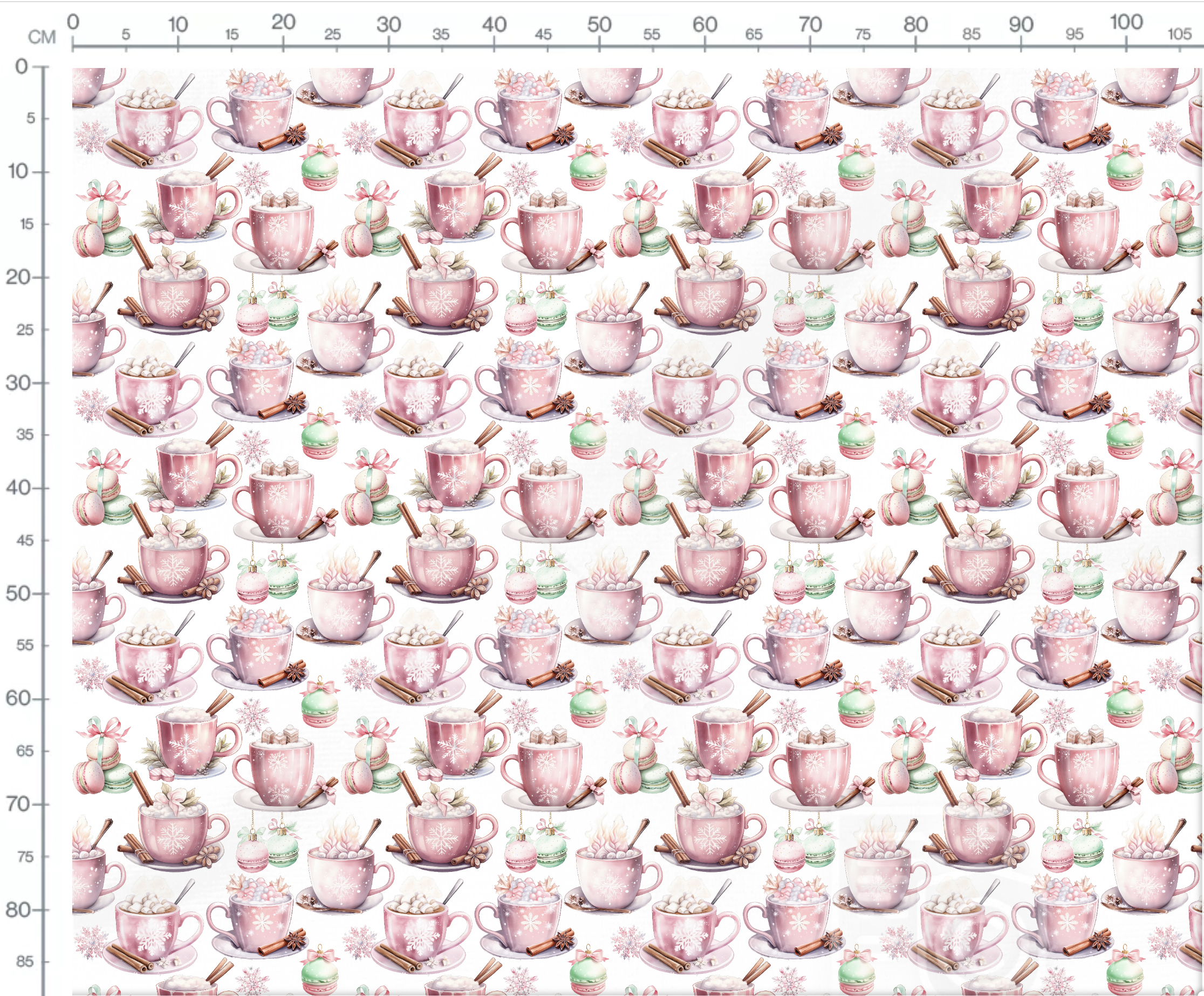This screenshot has width=1204, height=996.
Task: Click 65 on the horizontal ruler
Action: [x=754, y=35]
